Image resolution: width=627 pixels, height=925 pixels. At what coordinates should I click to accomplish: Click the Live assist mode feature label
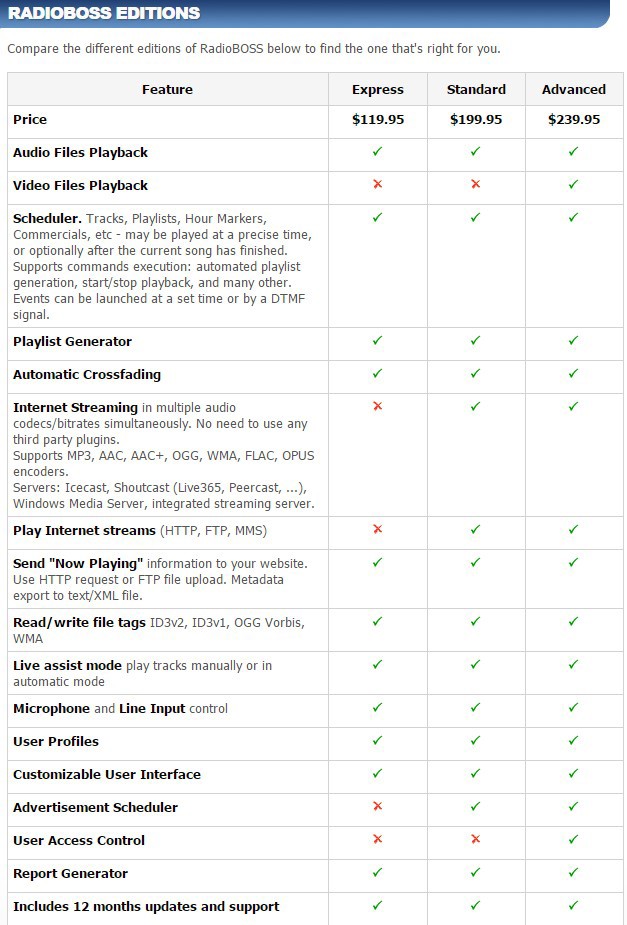point(67,665)
